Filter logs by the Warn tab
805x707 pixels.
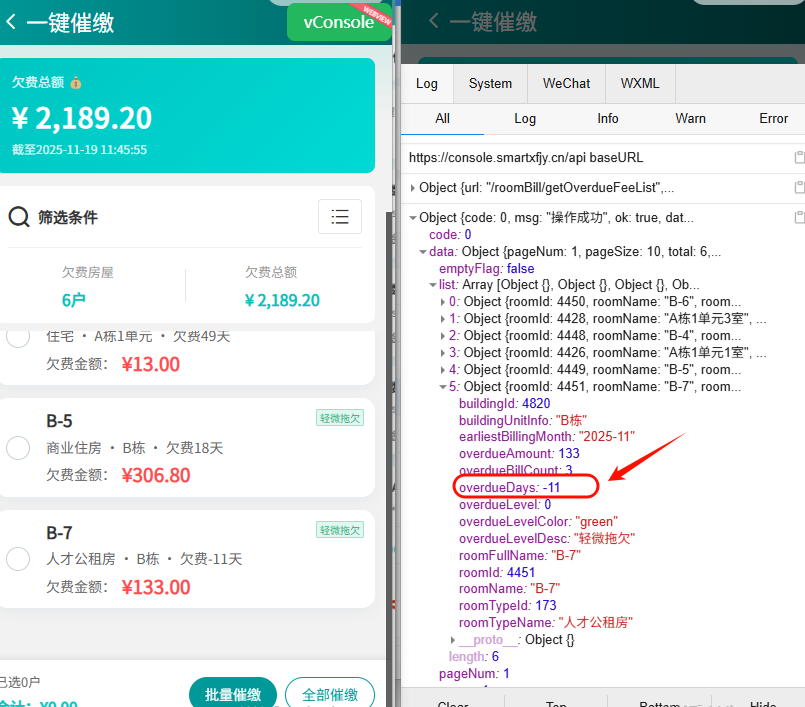point(690,118)
